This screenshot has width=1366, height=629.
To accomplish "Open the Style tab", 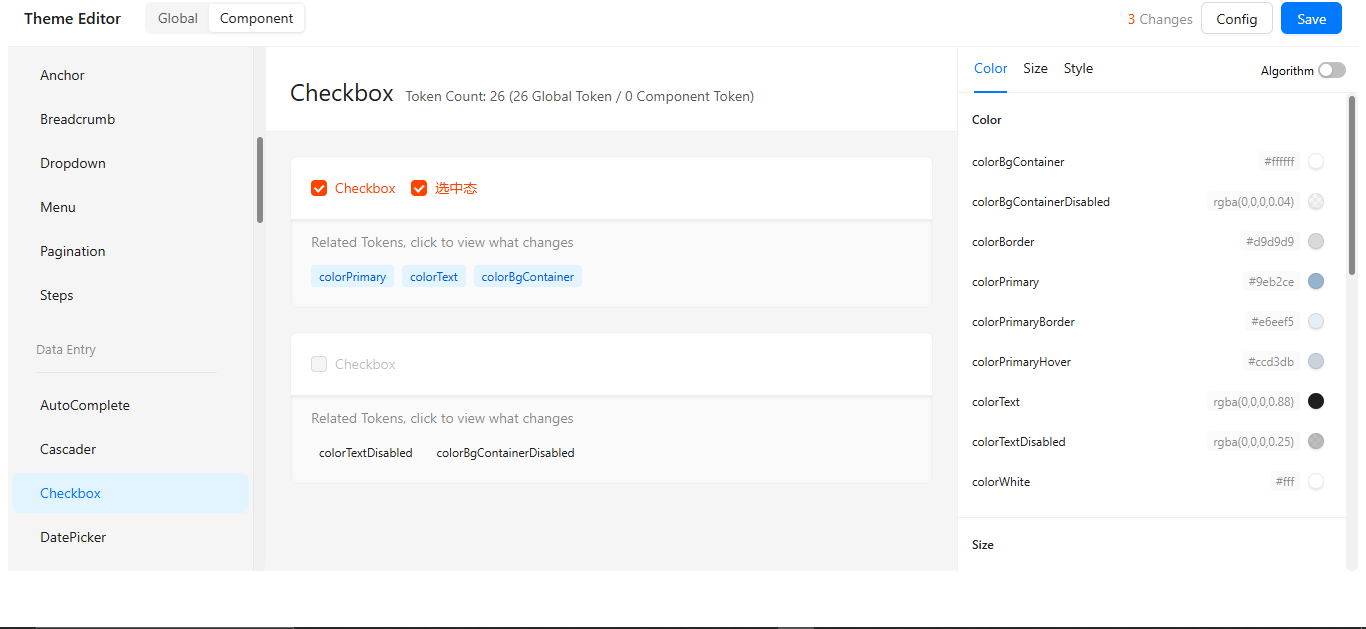I will coord(1078,68).
